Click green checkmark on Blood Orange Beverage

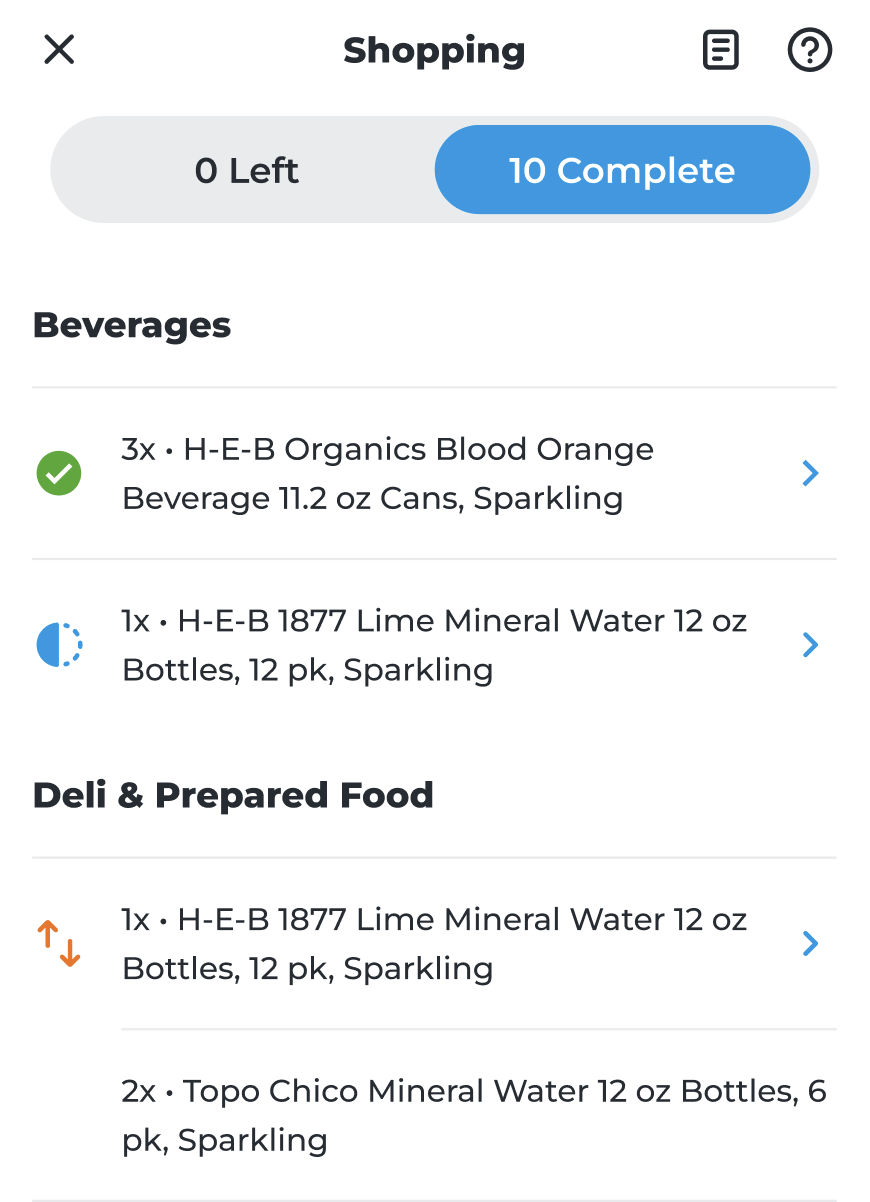(x=59, y=473)
